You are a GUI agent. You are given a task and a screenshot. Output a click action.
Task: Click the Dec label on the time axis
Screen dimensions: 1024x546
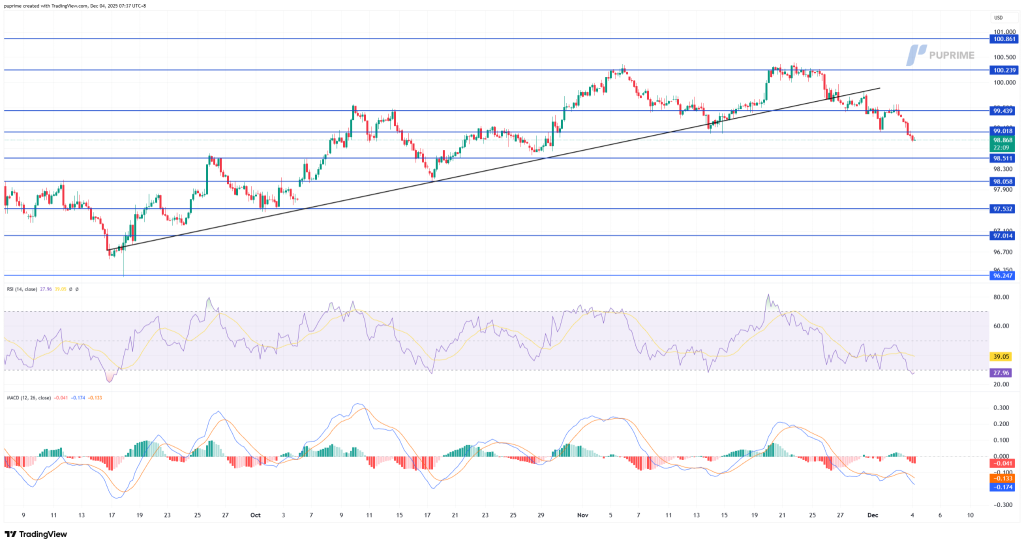pyautogui.click(x=872, y=516)
